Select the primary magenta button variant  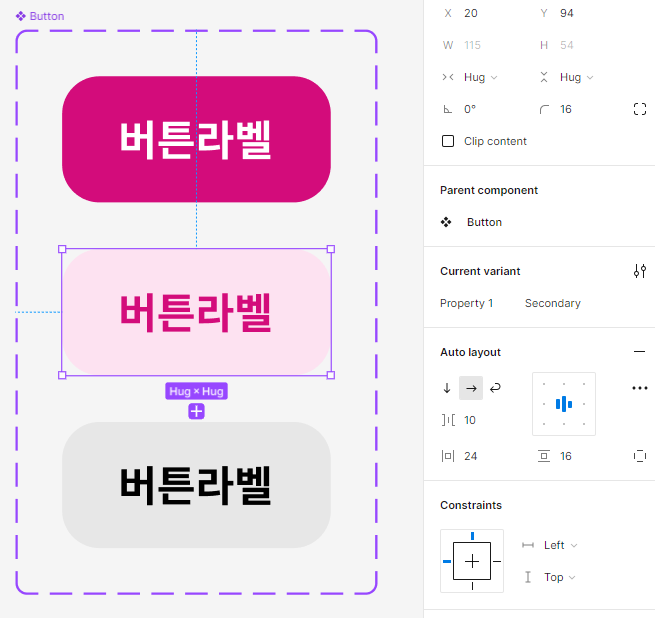pos(196,139)
